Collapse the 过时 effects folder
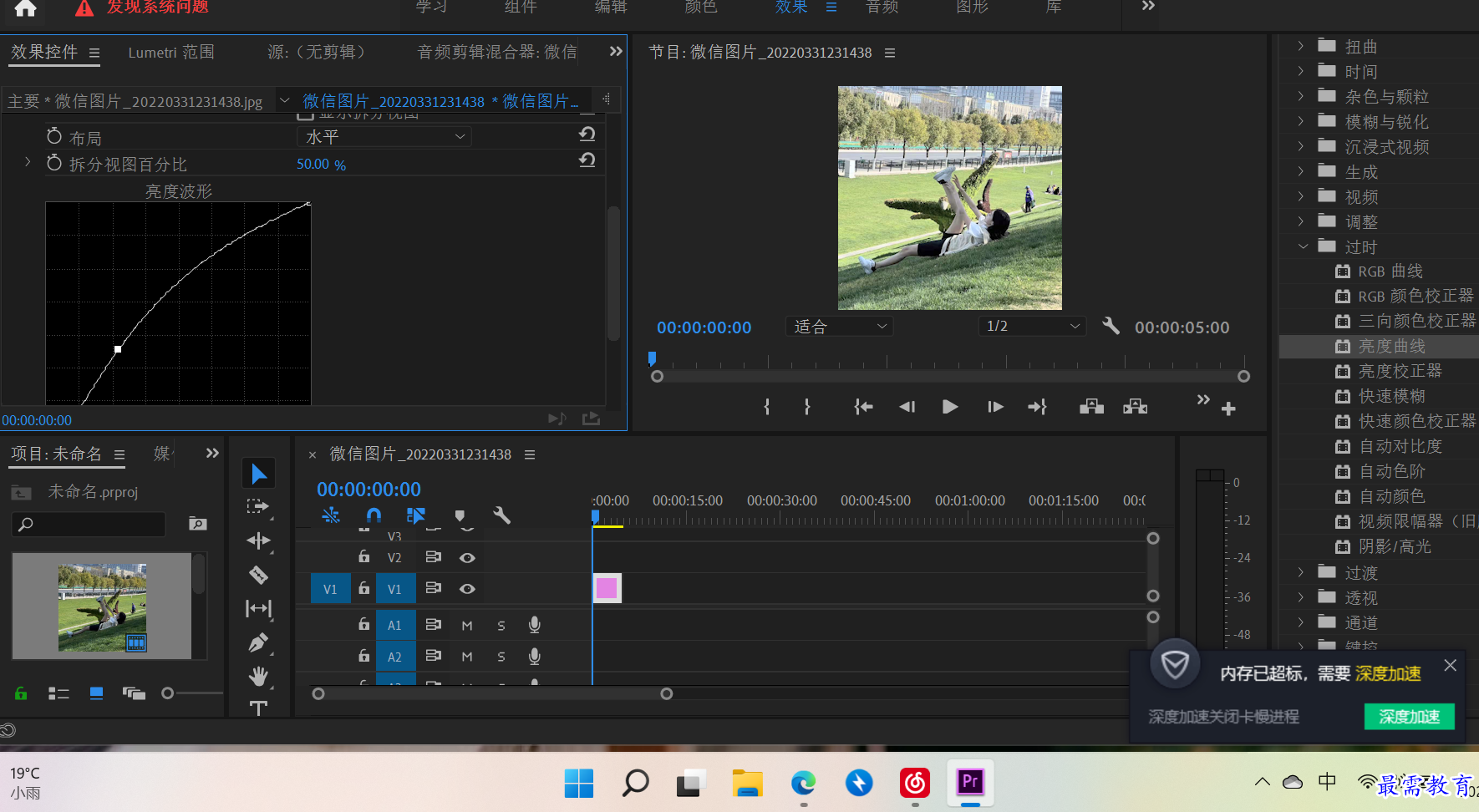 click(x=1302, y=246)
